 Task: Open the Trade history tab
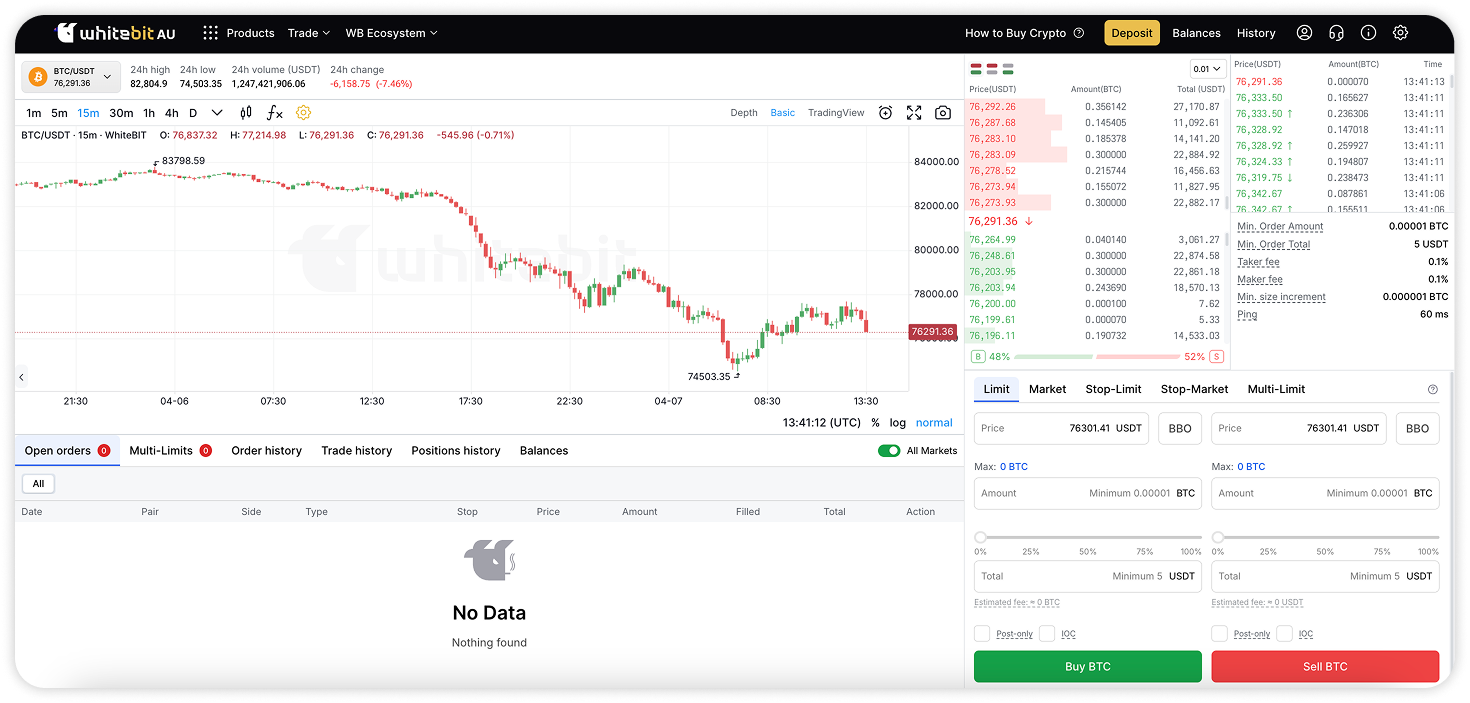(x=356, y=451)
